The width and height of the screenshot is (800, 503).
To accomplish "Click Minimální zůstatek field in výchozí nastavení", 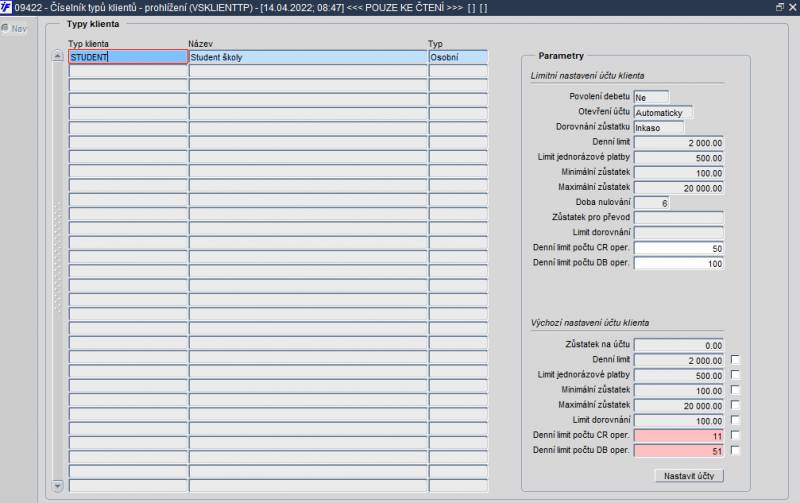I will click(679, 390).
